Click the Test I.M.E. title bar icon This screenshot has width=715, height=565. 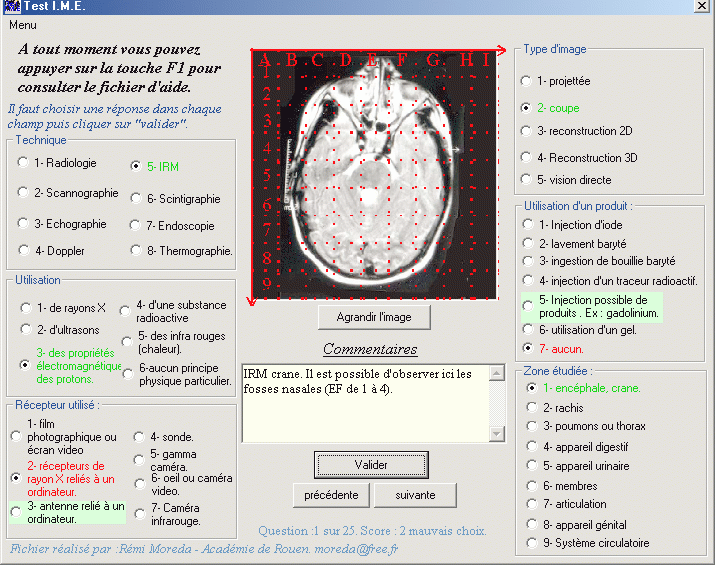pos(11,7)
